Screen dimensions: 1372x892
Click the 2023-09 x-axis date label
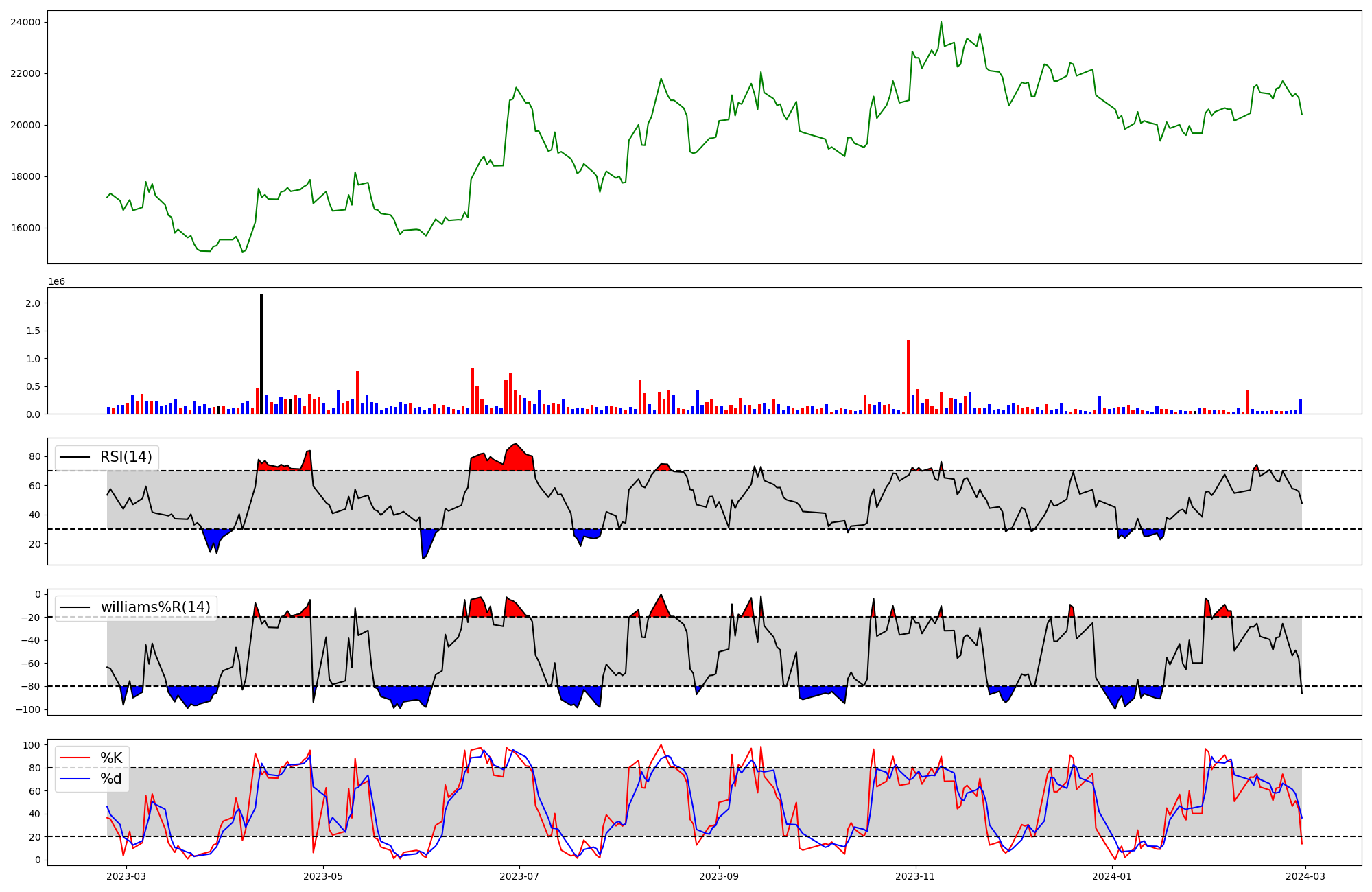point(719,876)
